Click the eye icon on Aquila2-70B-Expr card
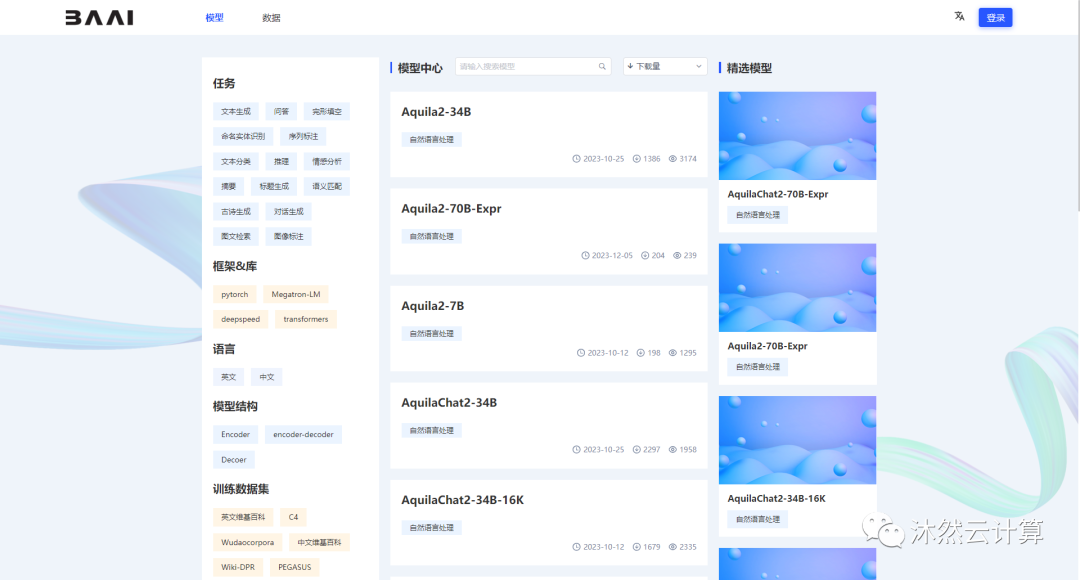This screenshot has width=1080, height=580. 677,256
